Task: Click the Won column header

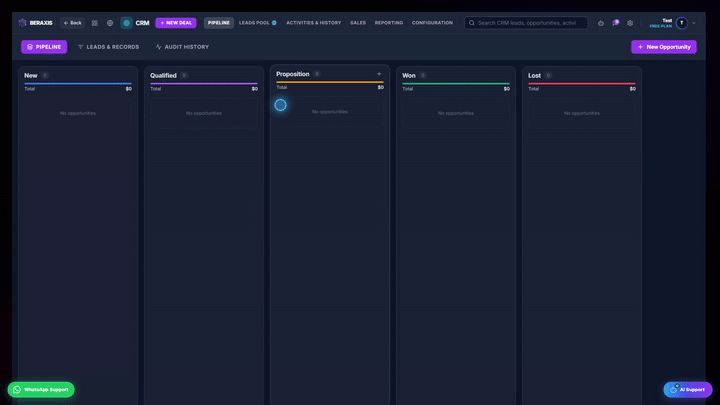Action: point(409,75)
